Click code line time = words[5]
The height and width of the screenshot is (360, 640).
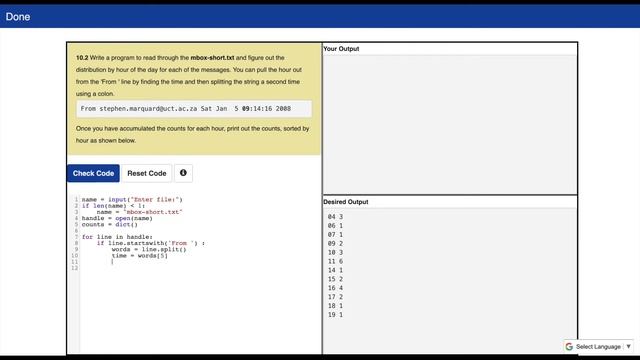coord(140,256)
